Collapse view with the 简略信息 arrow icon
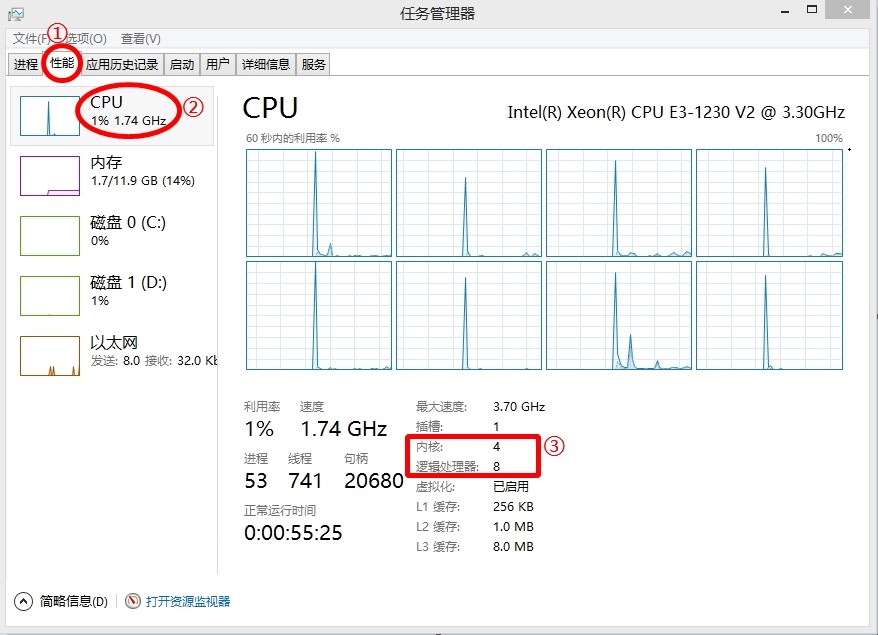This screenshot has height=635, width=878. pyautogui.click(x=24, y=601)
